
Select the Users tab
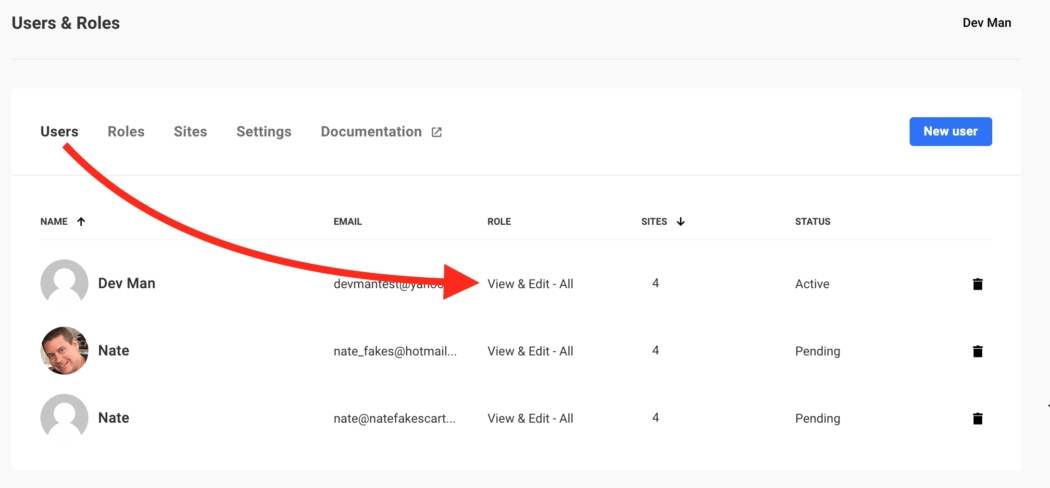pos(59,131)
